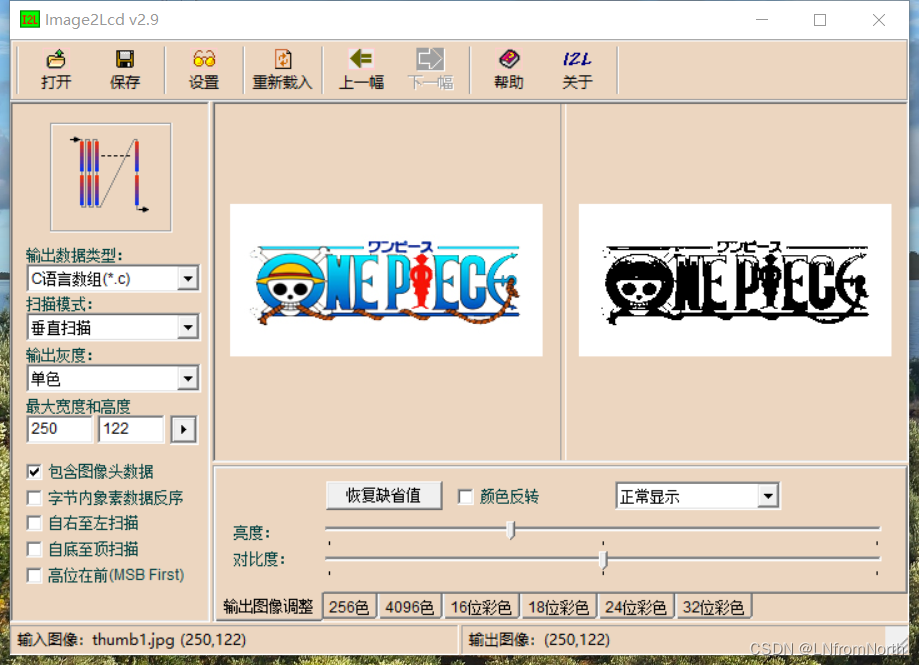The width and height of the screenshot is (919, 665).
Task: Enable 自底至顶扫描 checkbox
Action: coord(34,550)
